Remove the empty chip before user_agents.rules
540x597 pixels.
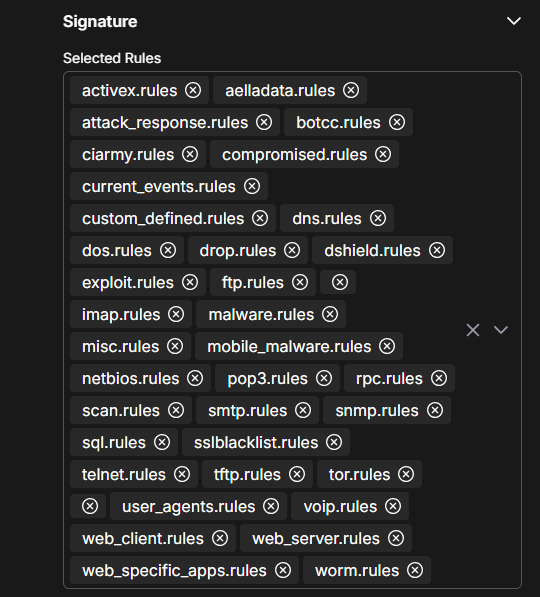[90, 506]
